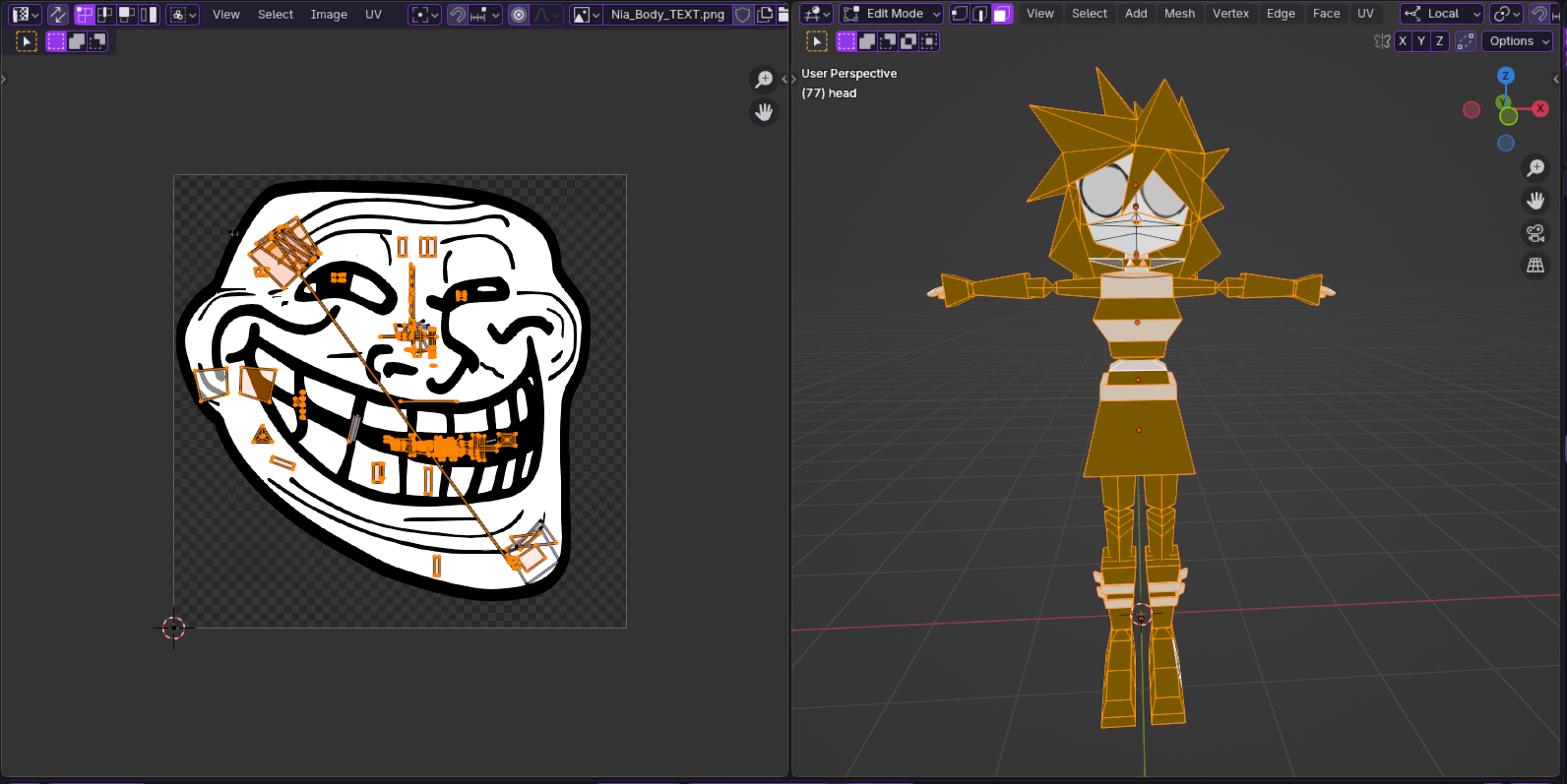Click pan hand in 3D viewport
Screen dimensions: 1567x784
pyautogui.click(x=1536, y=201)
